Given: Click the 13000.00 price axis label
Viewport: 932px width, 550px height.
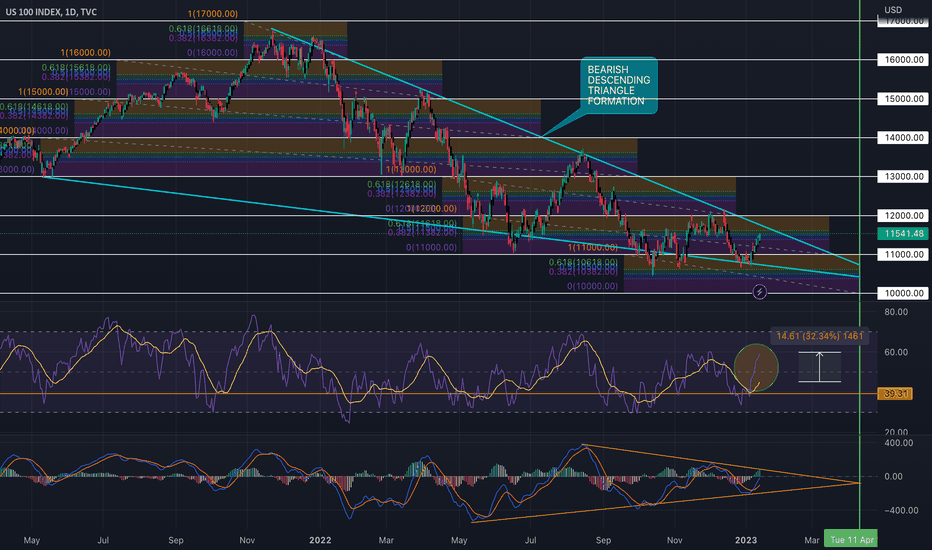Looking at the screenshot, I should pyautogui.click(x=903, y=177).
